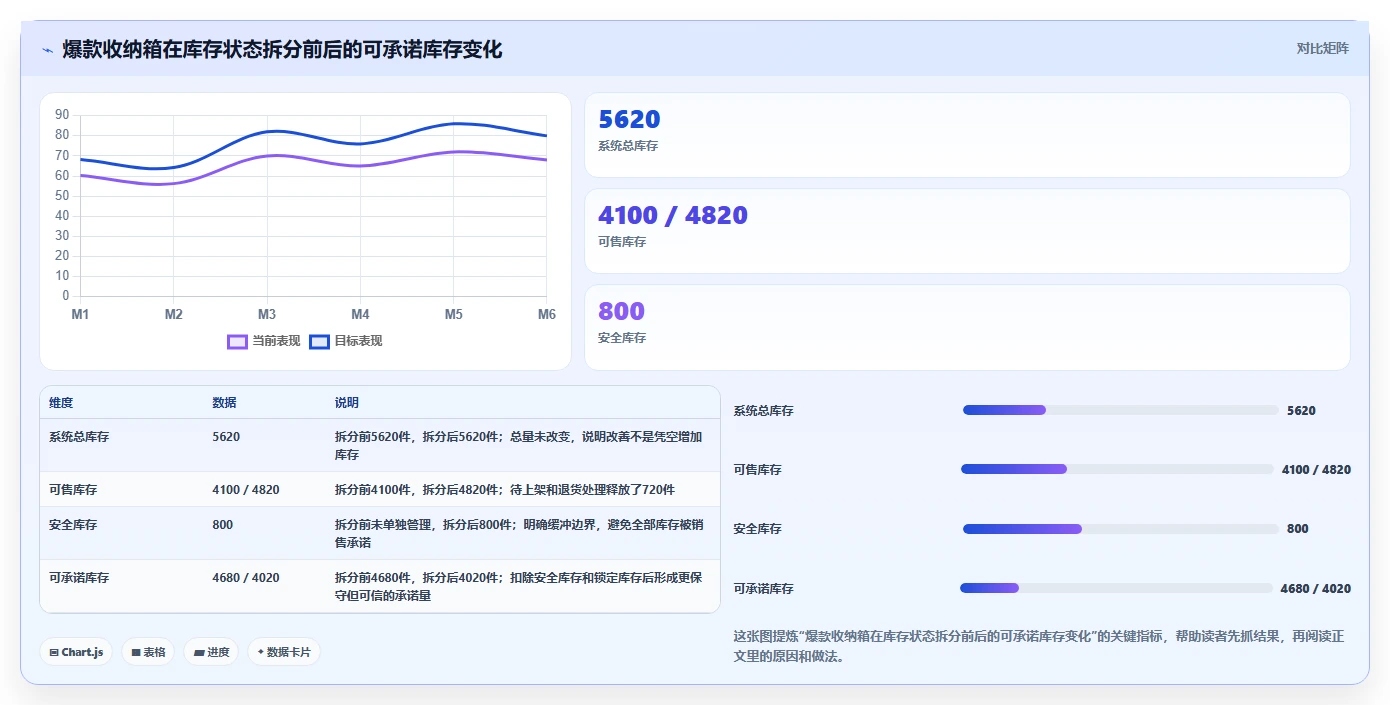The height and width of the screenshot is (705, 1390).
Task: Click the table note starting with 拆分前4100件
Action: click(505, 490)
